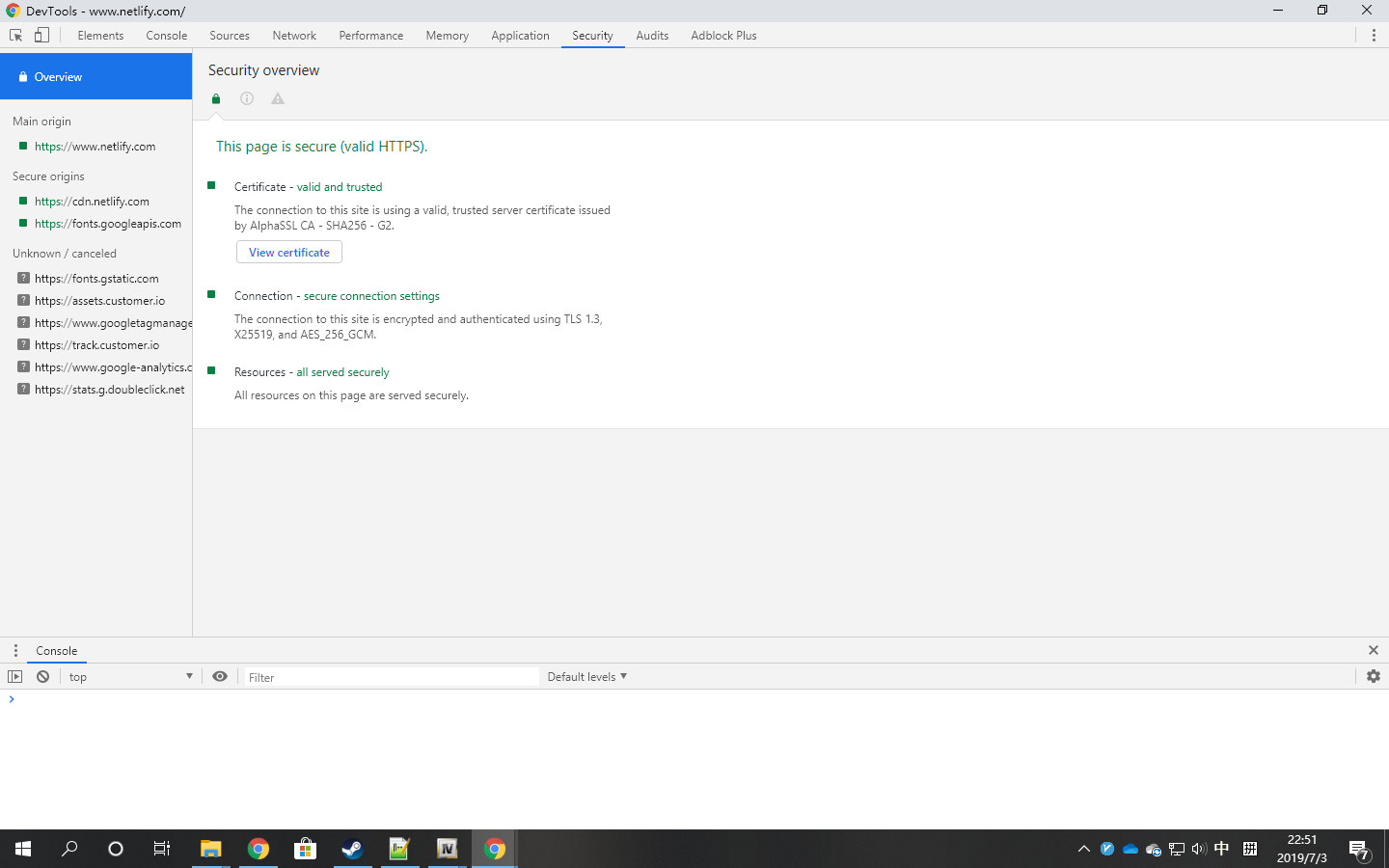Click the View certificate button
The height and width of the screenshot is (868, 1389).
[x=289, y=253]
